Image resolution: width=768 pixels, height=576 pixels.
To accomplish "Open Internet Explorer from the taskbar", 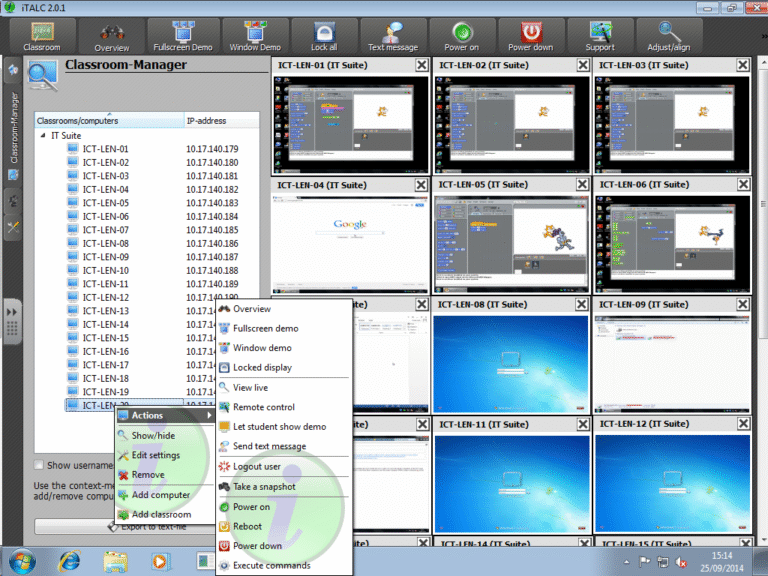I will (70, 560).
